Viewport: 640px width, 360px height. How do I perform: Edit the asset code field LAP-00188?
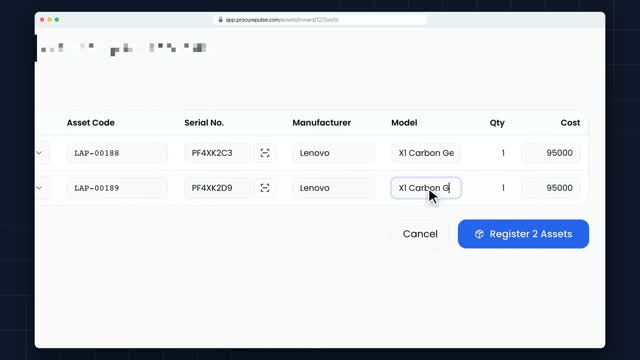click(117, 153)
